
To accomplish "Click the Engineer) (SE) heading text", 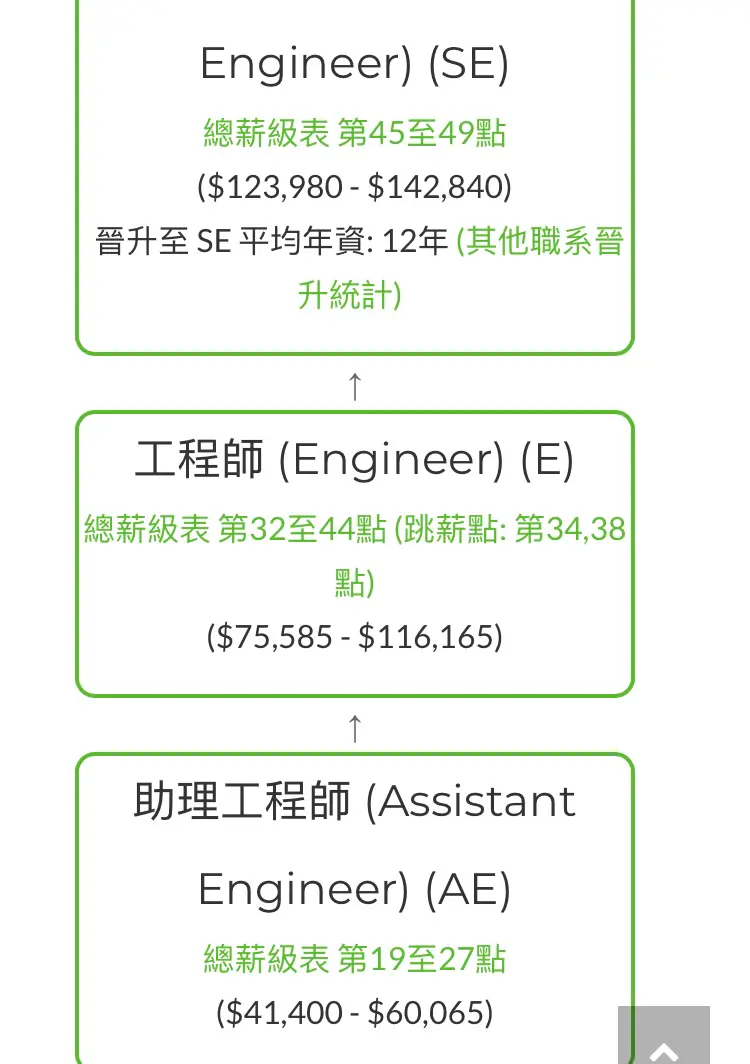I will pos(354,64).
